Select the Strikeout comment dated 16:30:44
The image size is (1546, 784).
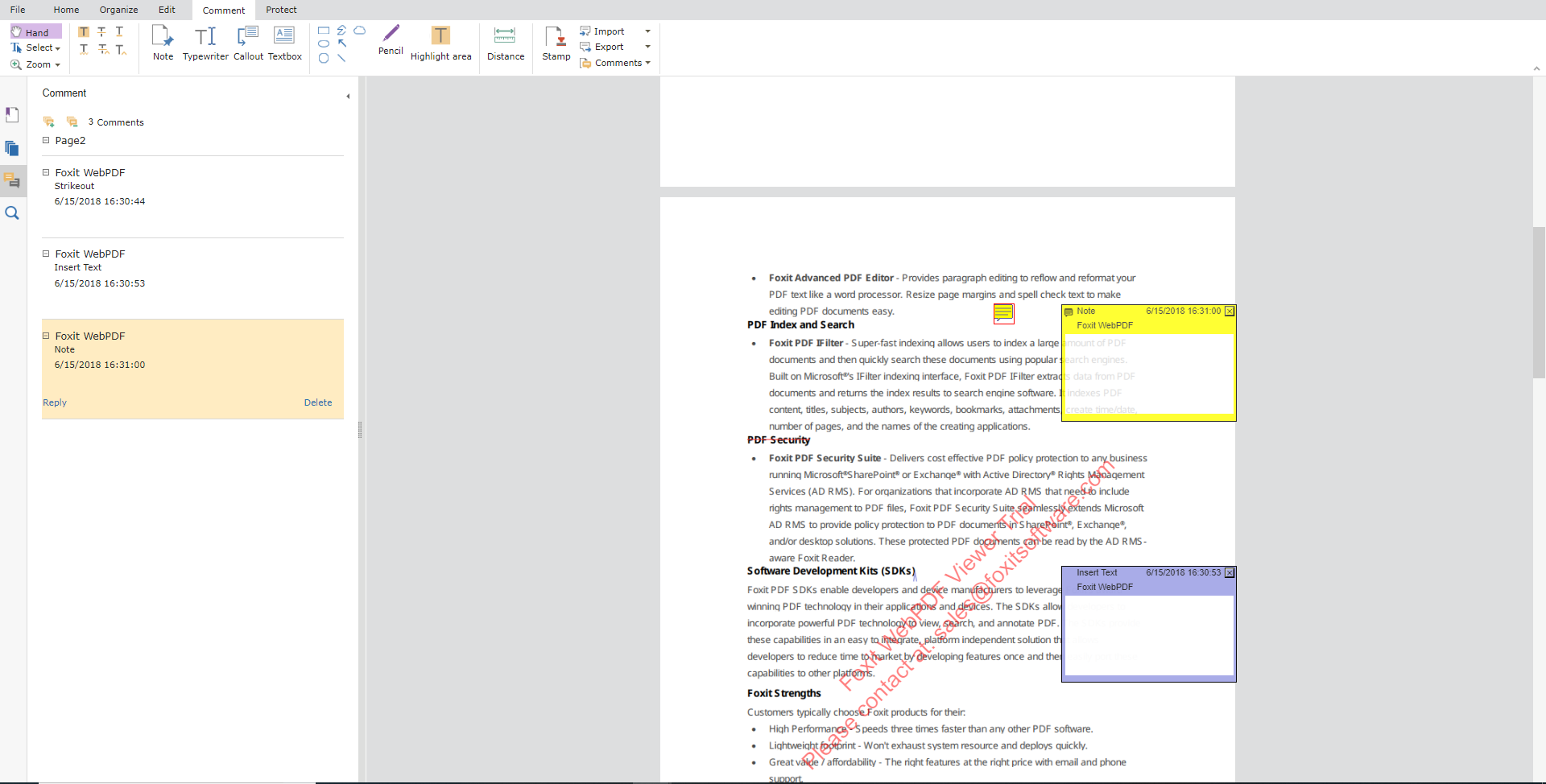[x=192, y=196]
